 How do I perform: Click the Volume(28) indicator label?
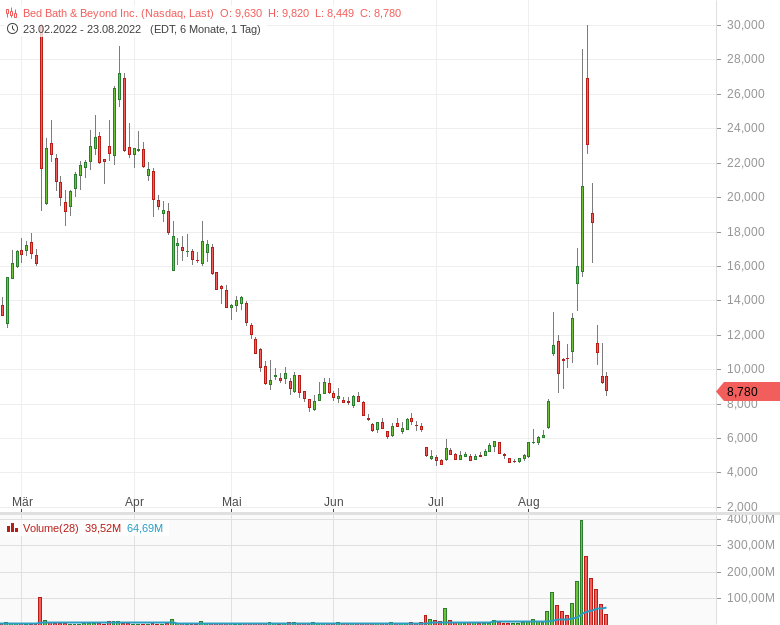click(x=51, y=528)
